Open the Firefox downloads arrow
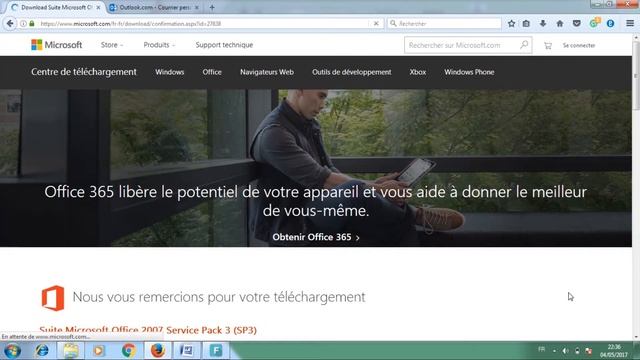 543,24
